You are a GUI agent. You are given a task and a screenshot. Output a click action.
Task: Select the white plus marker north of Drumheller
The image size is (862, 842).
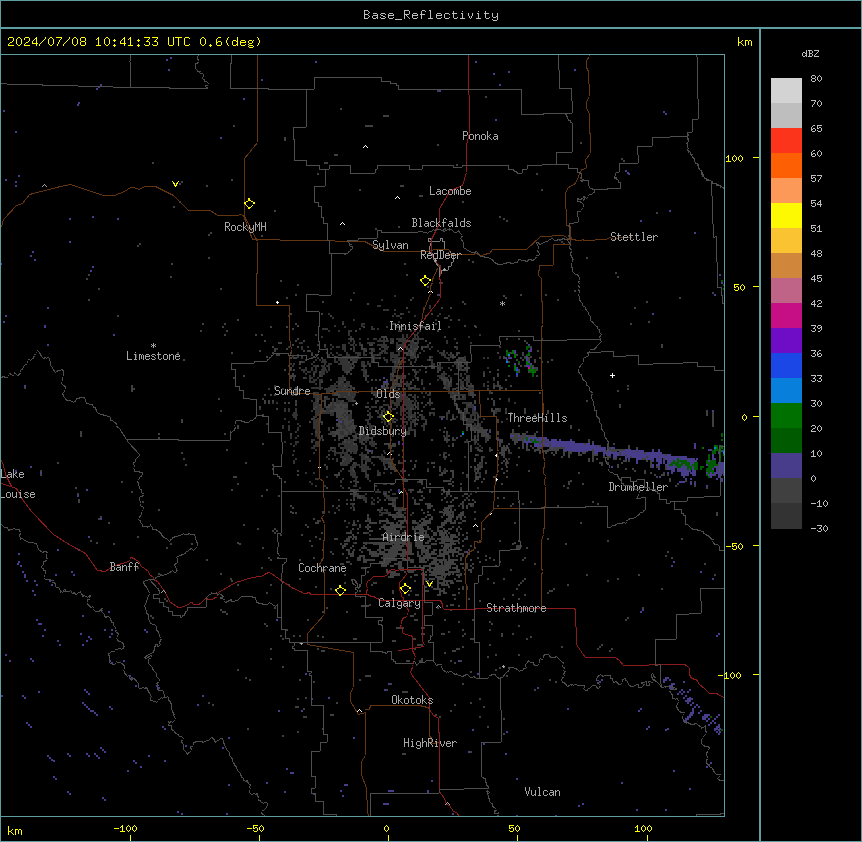(612, 375)
